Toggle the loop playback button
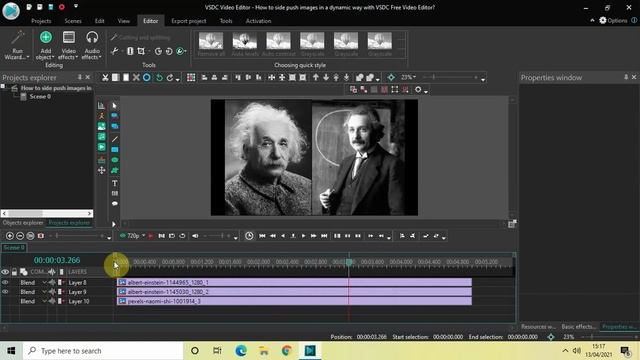Viewport: 640px width, 360px height. [182, 236]
